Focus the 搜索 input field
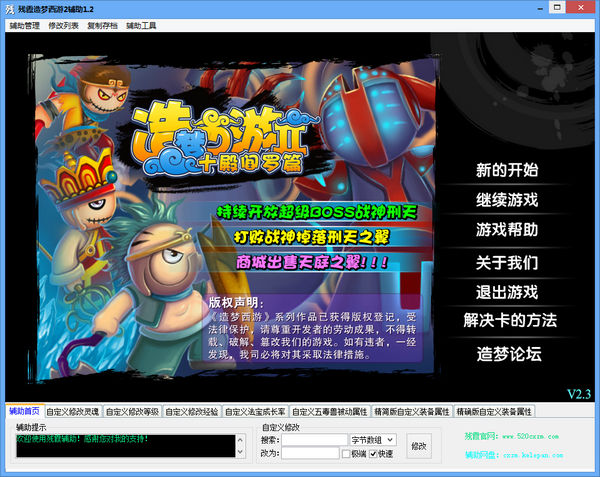 (315, 440)
